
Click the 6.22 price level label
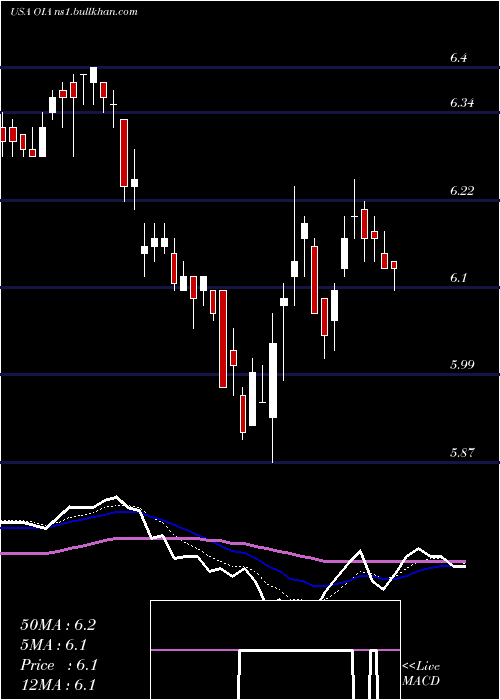(461, 191)
